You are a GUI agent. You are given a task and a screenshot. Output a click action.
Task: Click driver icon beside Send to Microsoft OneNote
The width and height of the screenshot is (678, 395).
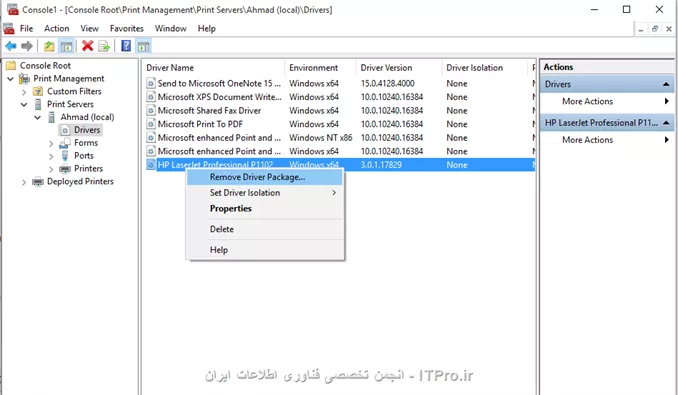point(151,83)
